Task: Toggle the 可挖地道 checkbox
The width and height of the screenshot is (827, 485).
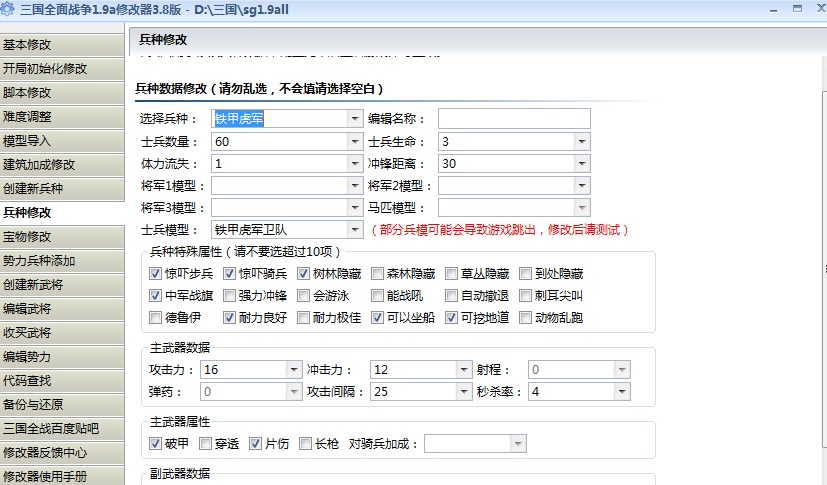Action: click(x=453, y=318)
